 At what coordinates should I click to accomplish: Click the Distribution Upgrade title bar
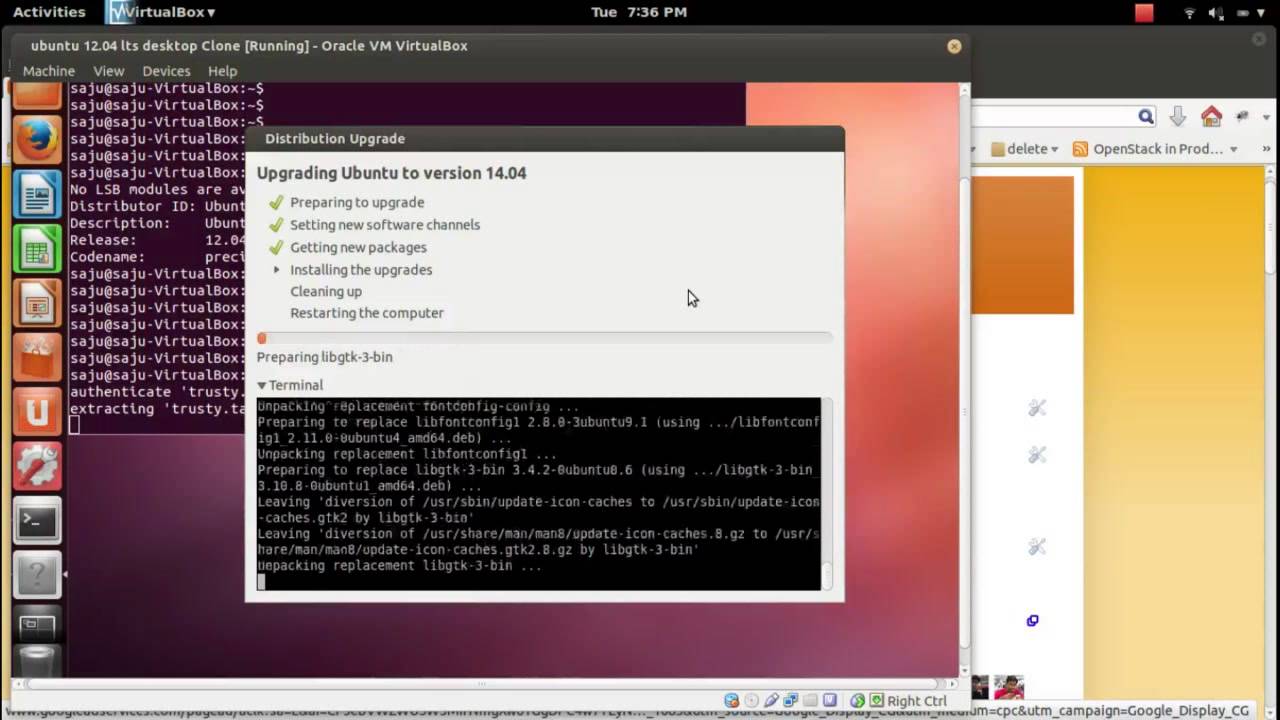[544, 139]
